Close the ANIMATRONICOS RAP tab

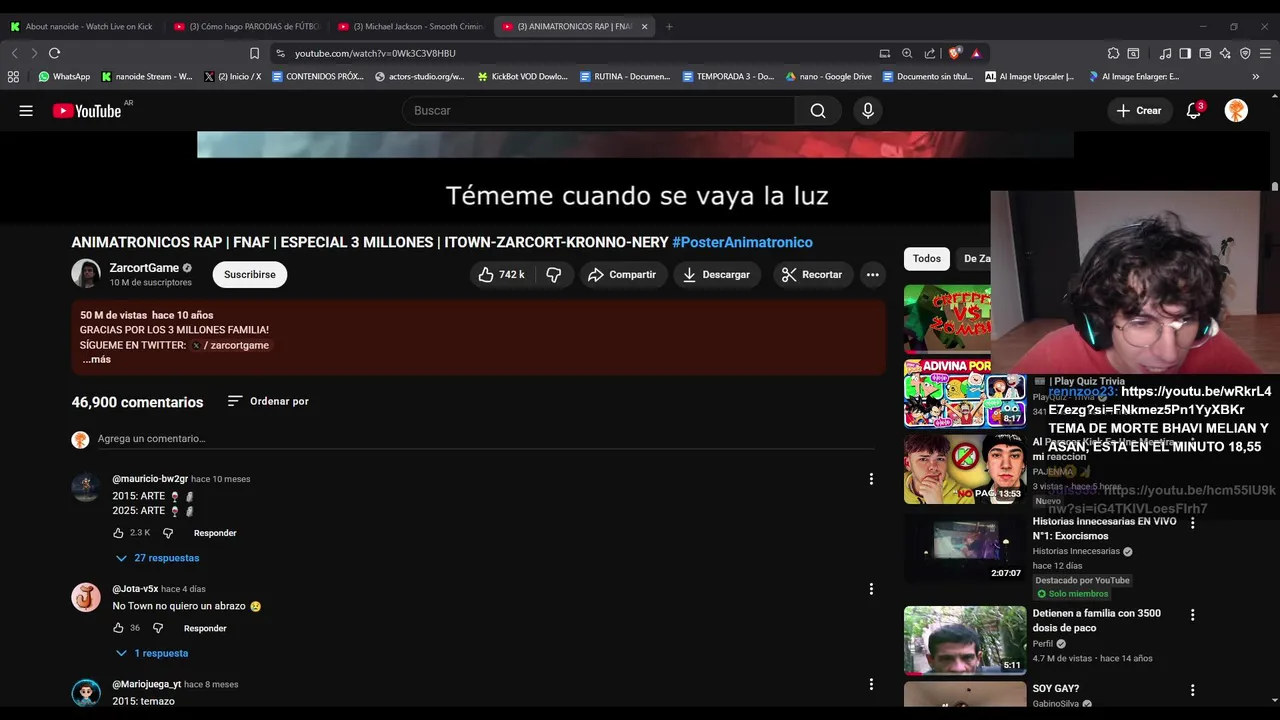[x=644, y=26]
